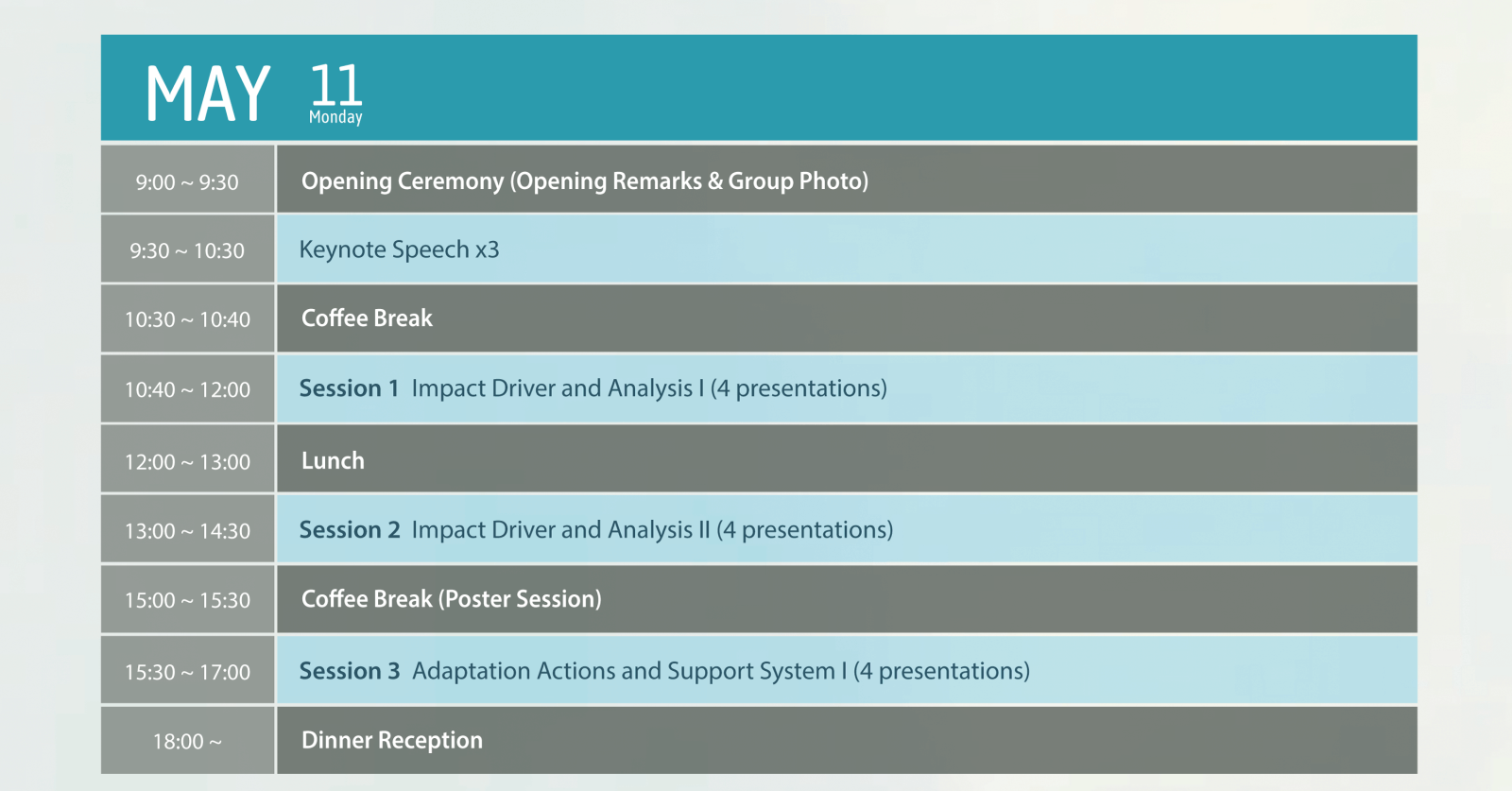The height and width of the screenshot is (791, 1512).
Task: Select the Lunch row
Action: (333, 460)
